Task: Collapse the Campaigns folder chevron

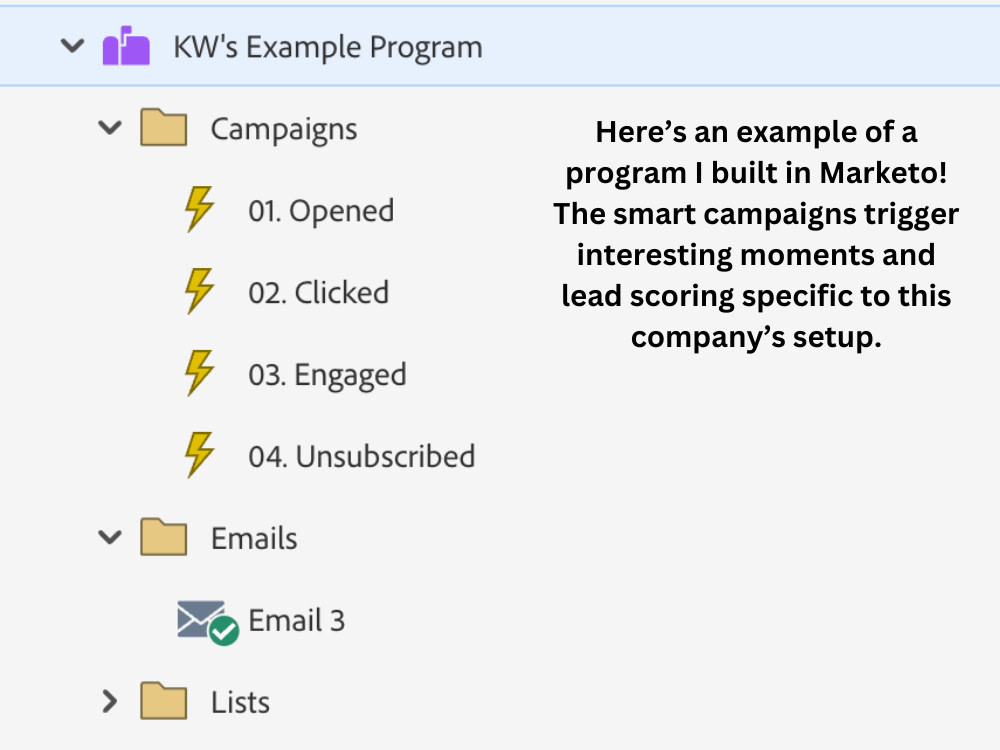Action: [110, 128]
